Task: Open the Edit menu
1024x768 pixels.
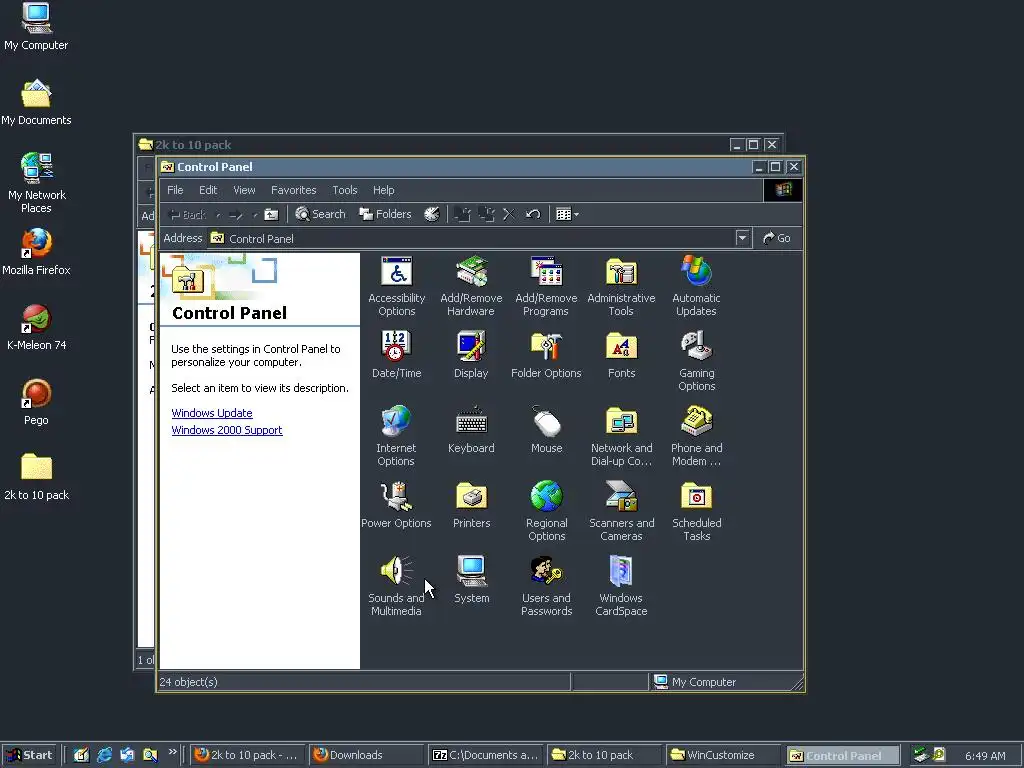Action: tap(208, 190)
